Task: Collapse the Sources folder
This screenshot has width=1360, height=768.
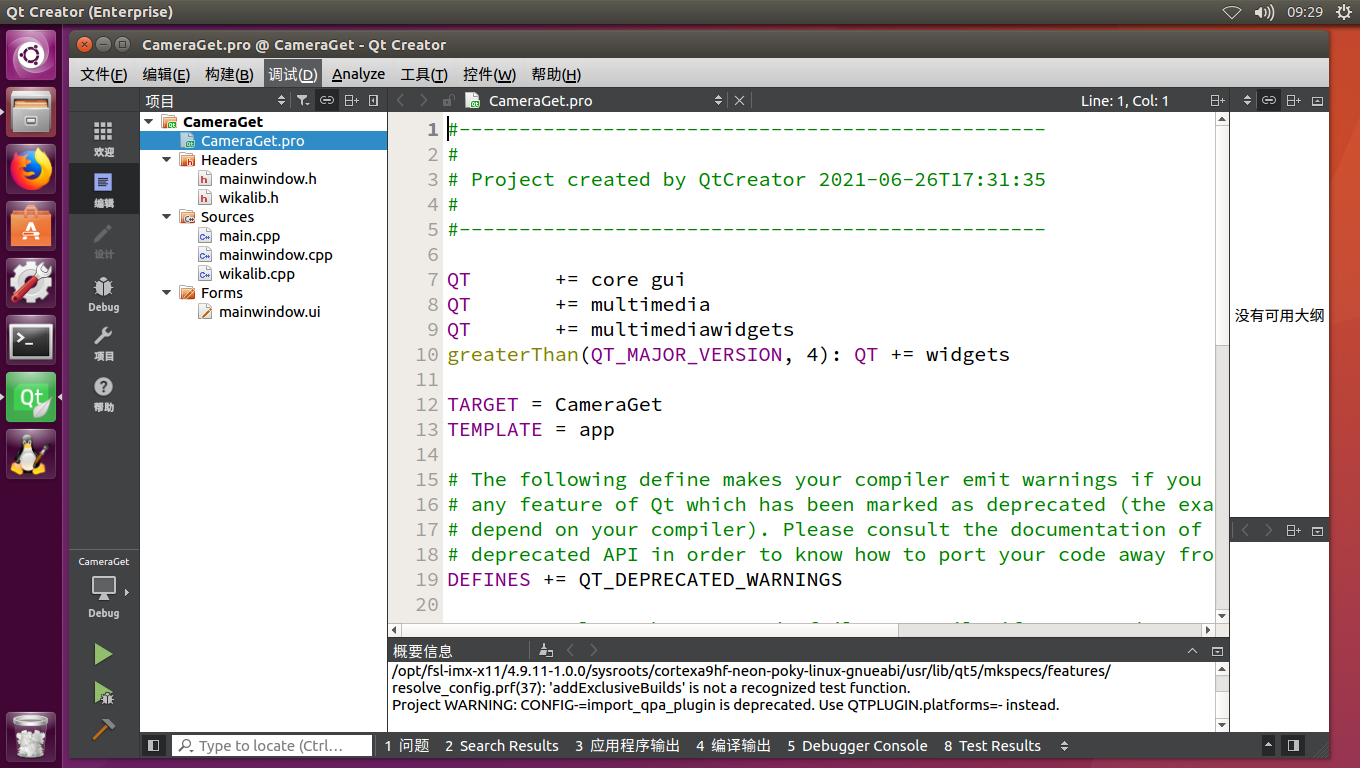Action: click(166, 216)
